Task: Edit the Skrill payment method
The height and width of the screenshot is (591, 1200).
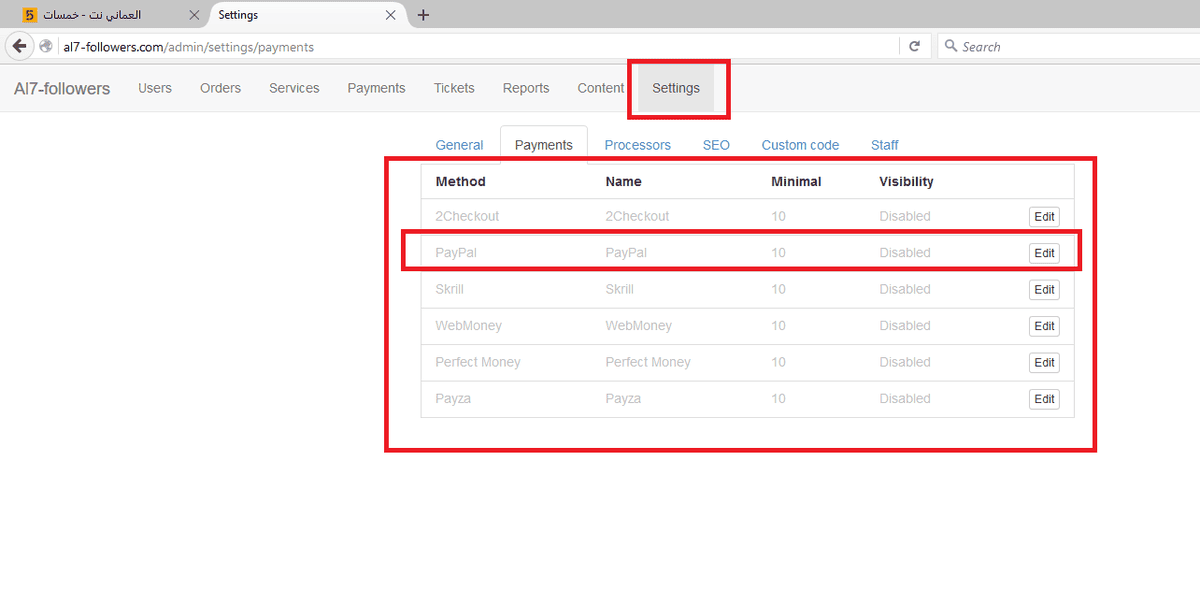Action: 1044,289
